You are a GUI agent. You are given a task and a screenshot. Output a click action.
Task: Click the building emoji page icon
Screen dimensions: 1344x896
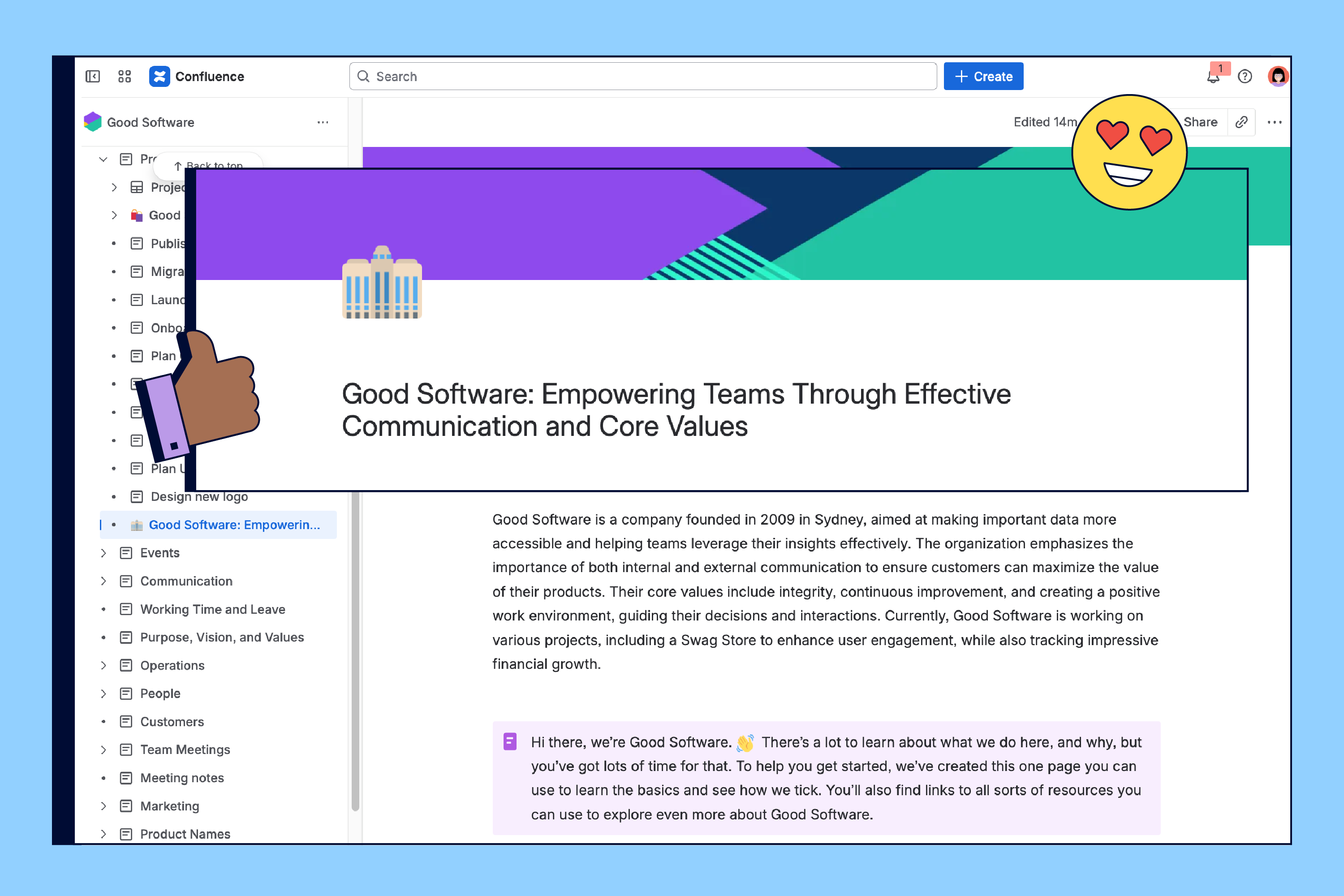(382, 282)
